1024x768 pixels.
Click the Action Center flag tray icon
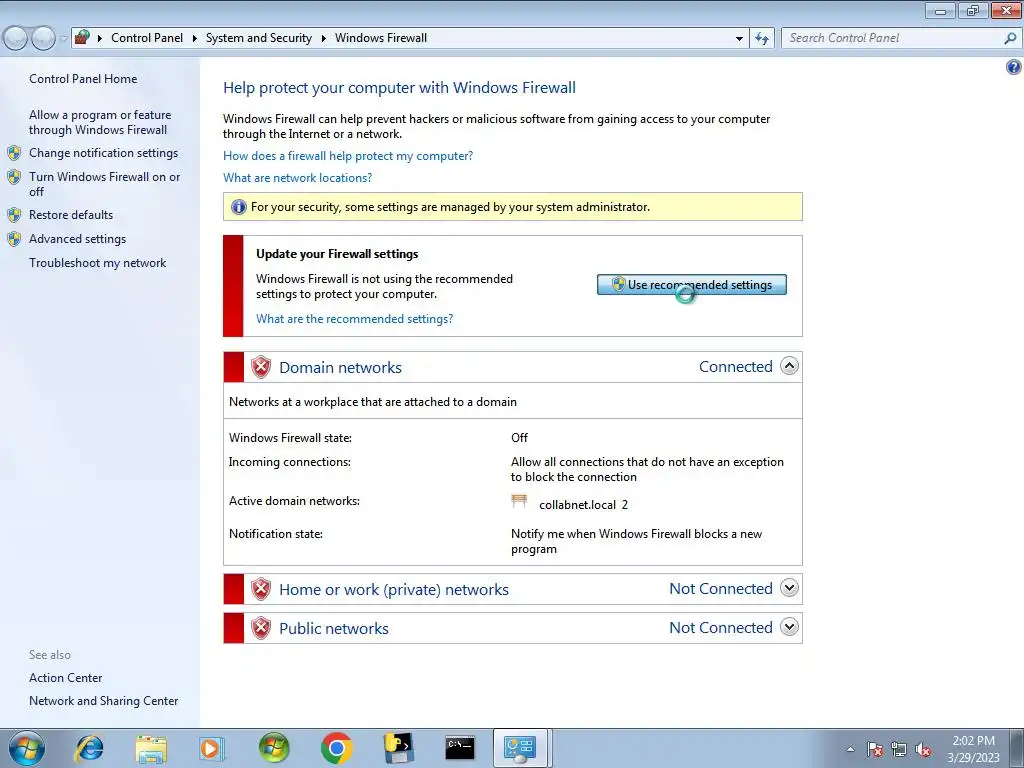(x=875, y=749)
